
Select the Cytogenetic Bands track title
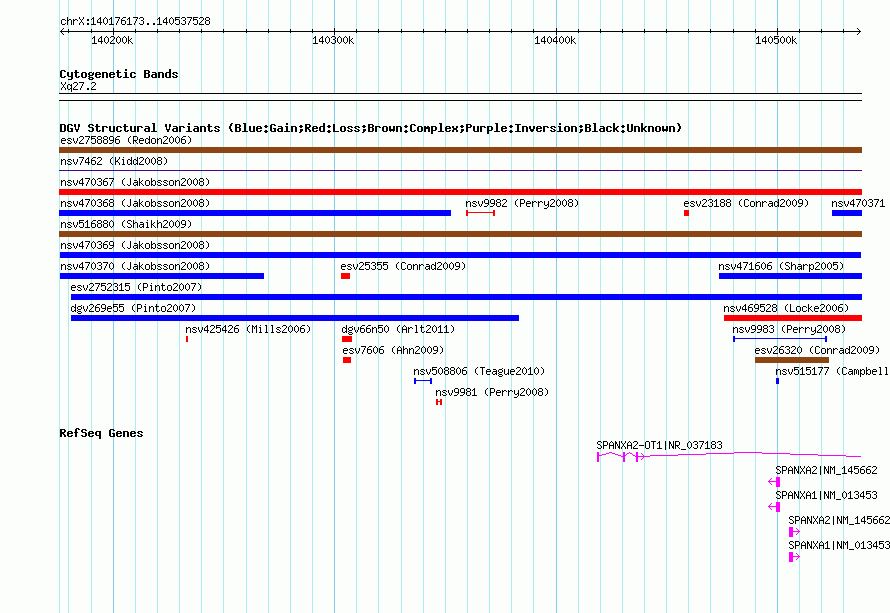click(119, 74)
